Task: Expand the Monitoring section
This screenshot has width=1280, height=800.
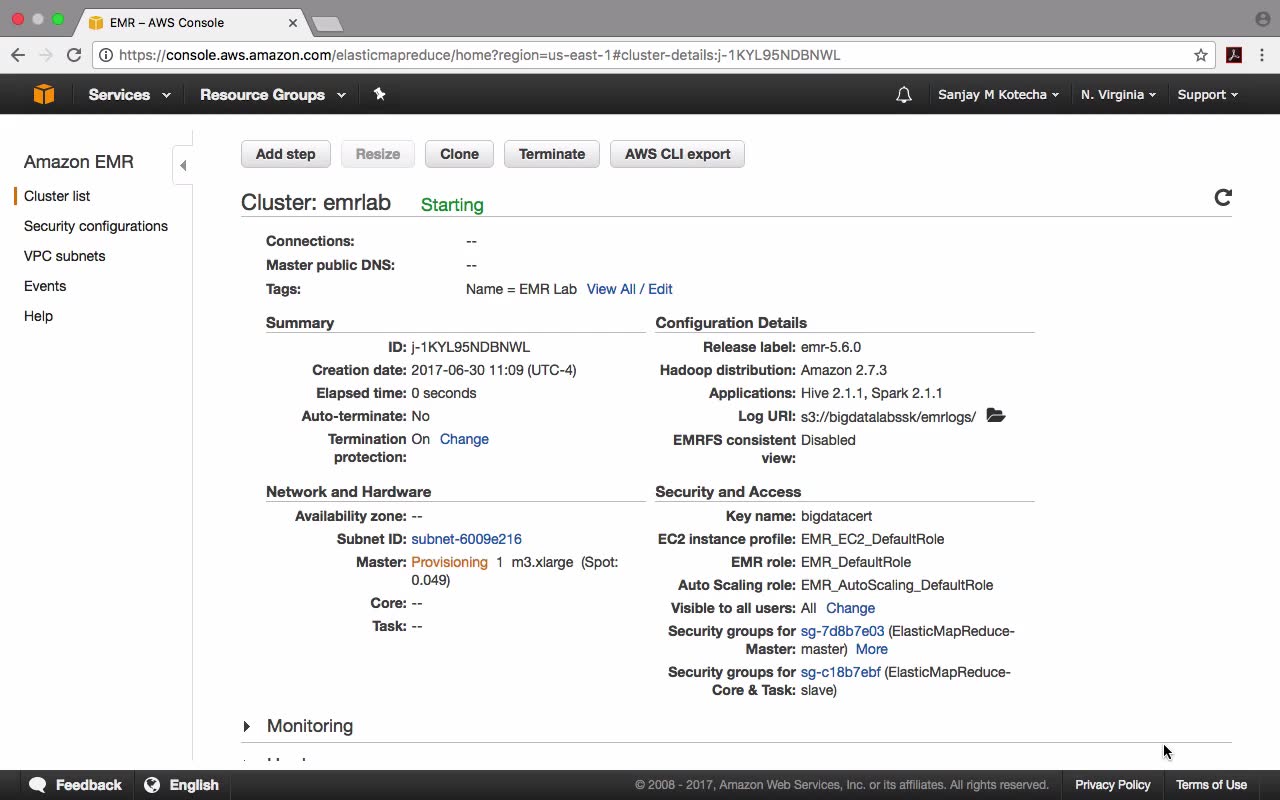Action: pos(246,726)
